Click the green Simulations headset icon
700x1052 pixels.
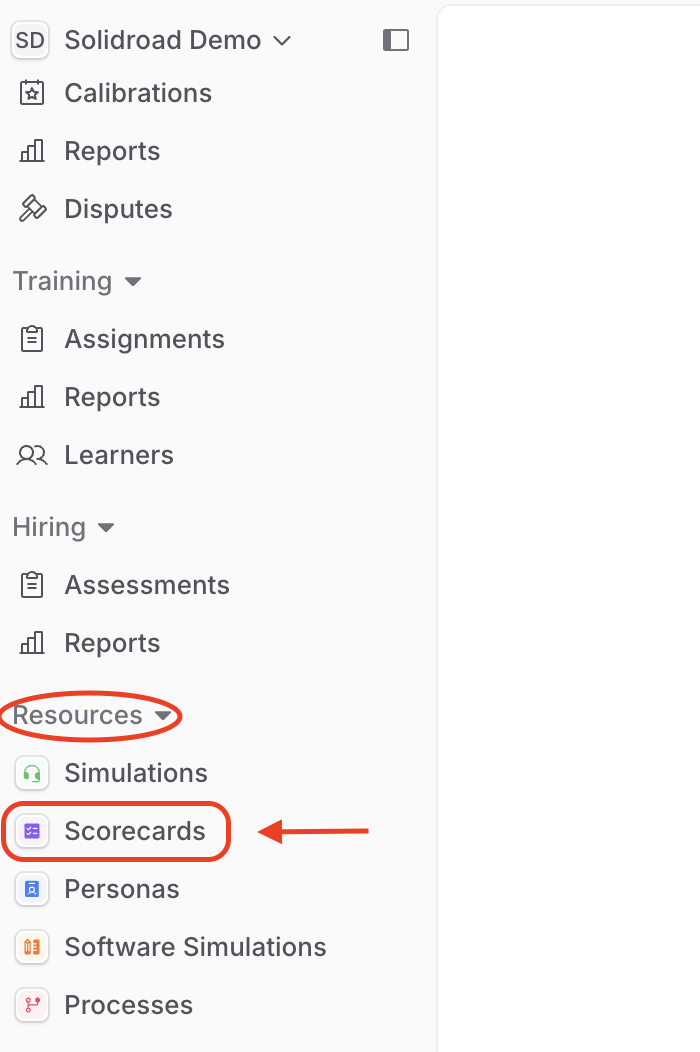click(32, 774)
